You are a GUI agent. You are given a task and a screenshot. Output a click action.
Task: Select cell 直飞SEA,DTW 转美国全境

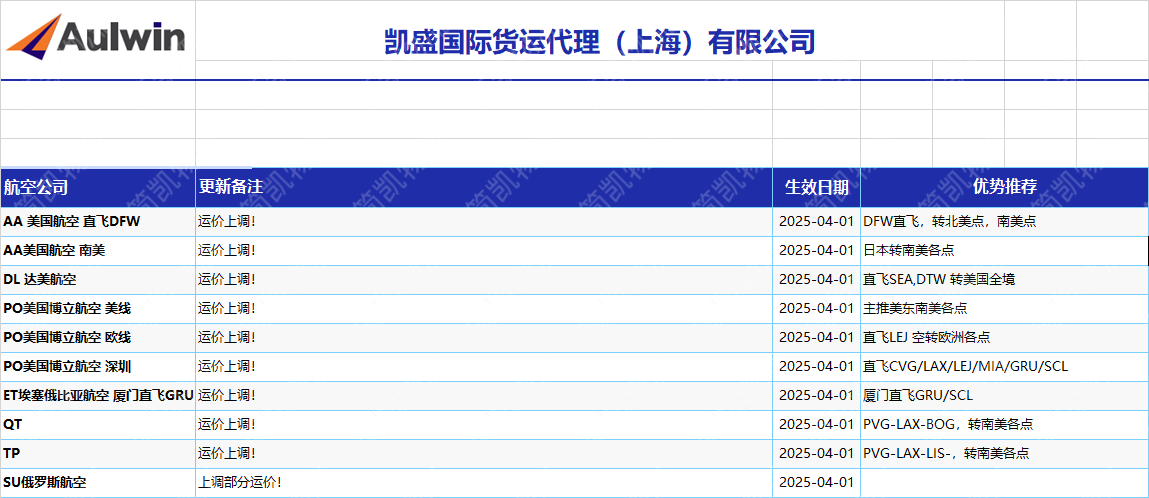tap(1005, 280)
